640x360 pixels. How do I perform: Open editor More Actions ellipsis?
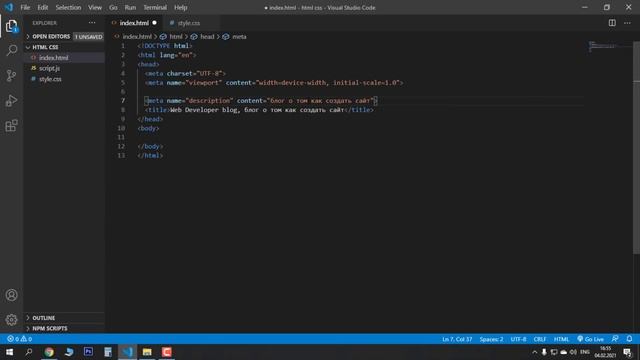pos(627,23)
